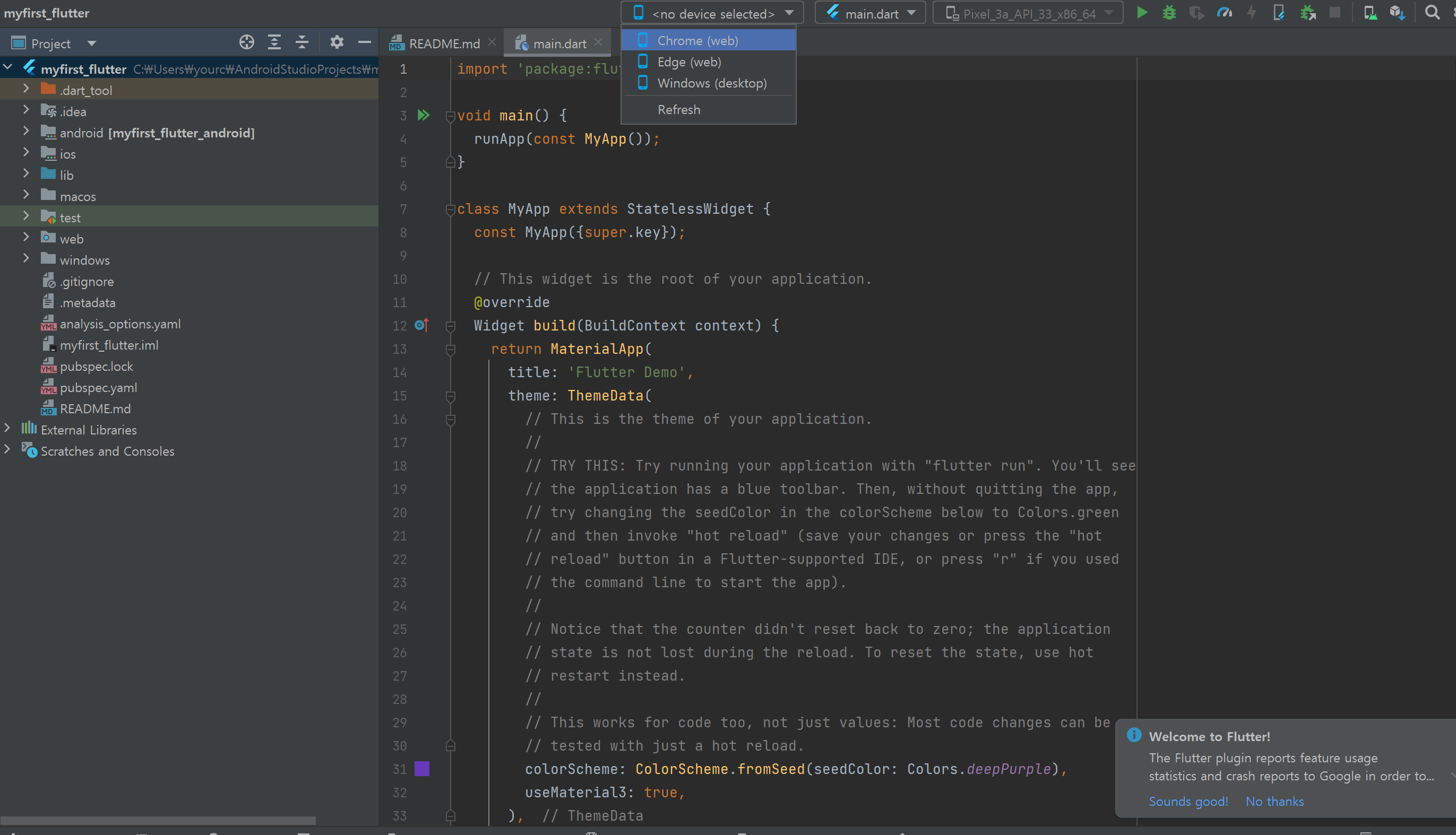
Task: Click the Search Everywhere magnifier icon
Action: coord(1432,13)
